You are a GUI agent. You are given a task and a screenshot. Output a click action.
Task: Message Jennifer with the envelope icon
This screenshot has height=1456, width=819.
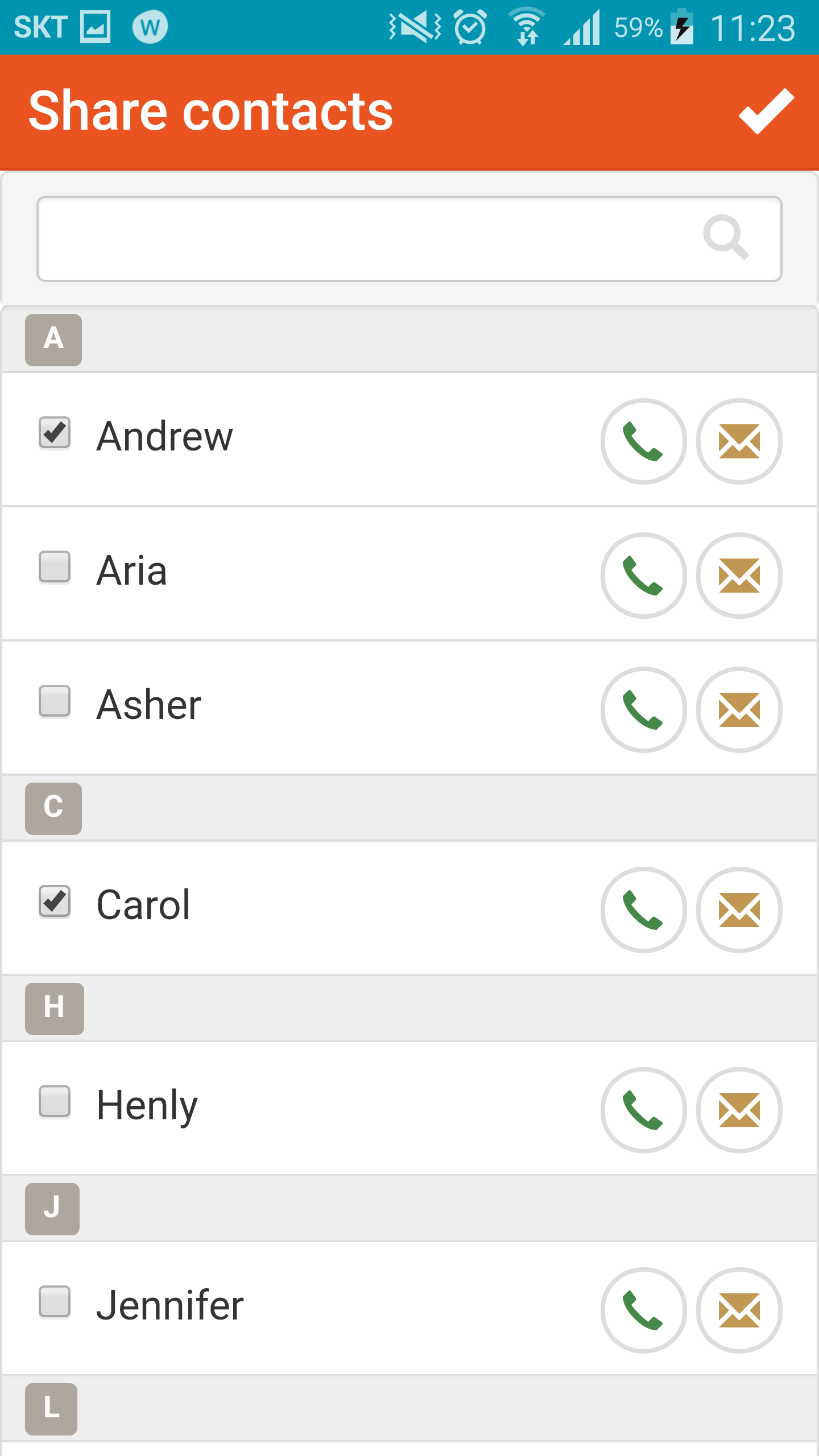[x=739, y=1310]
